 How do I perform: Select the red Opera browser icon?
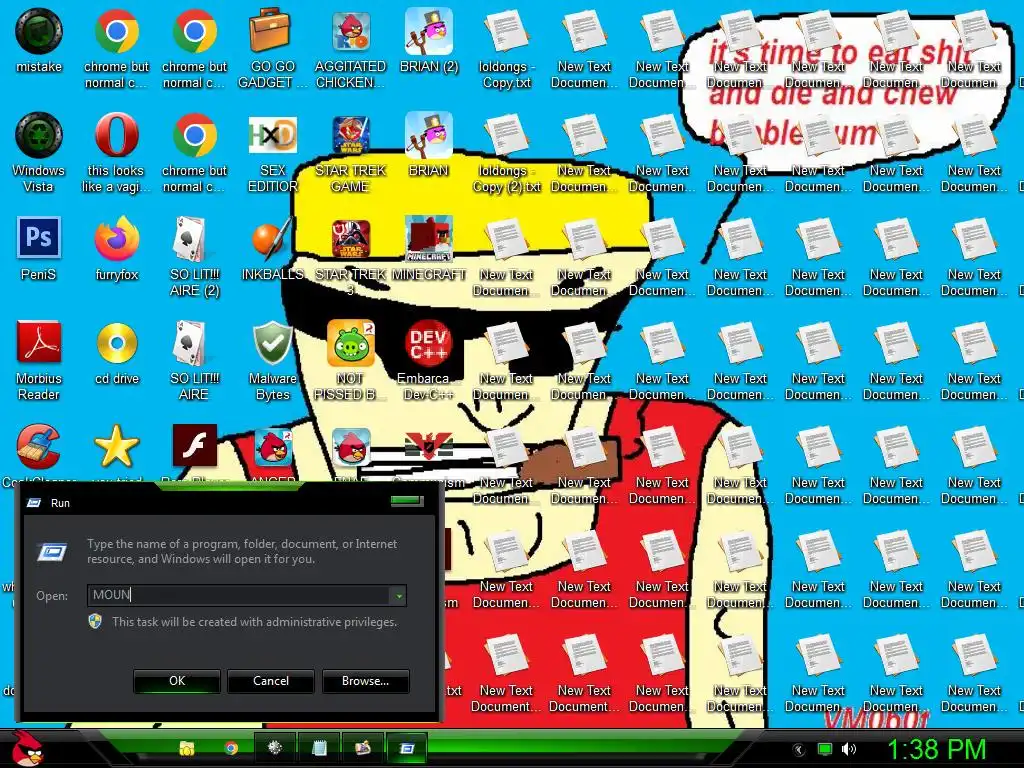pos(117,135)
